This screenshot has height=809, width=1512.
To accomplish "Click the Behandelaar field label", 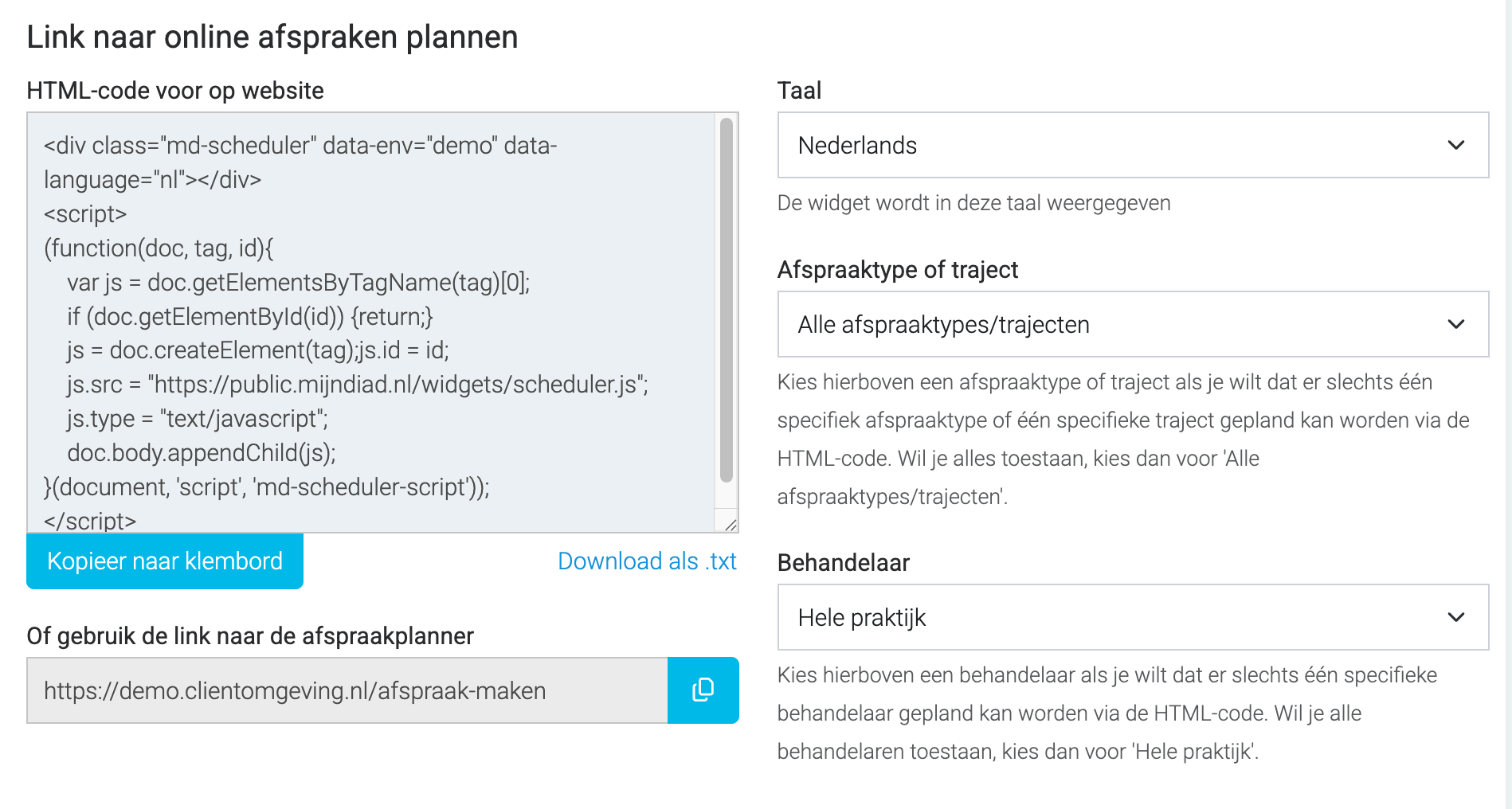I will coord(844,563).
